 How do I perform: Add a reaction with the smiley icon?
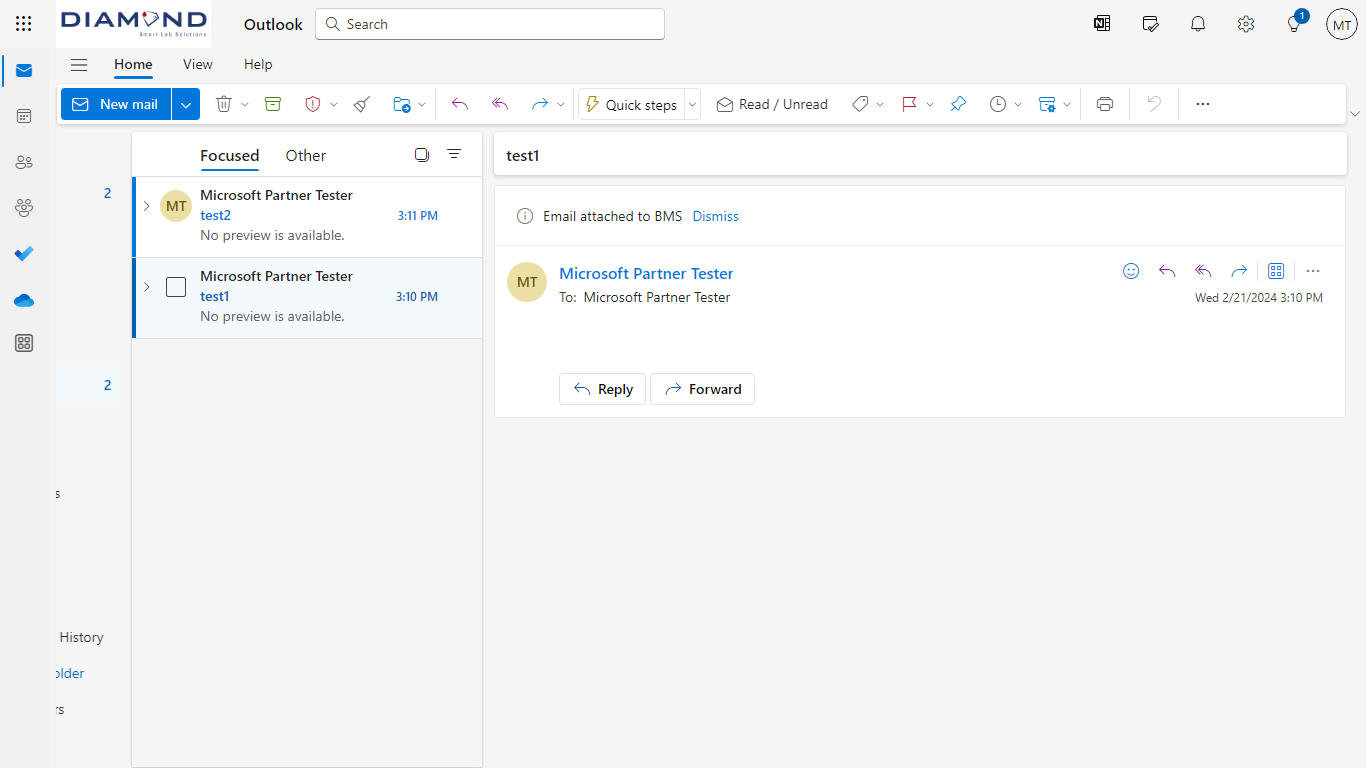(1131, 271)
